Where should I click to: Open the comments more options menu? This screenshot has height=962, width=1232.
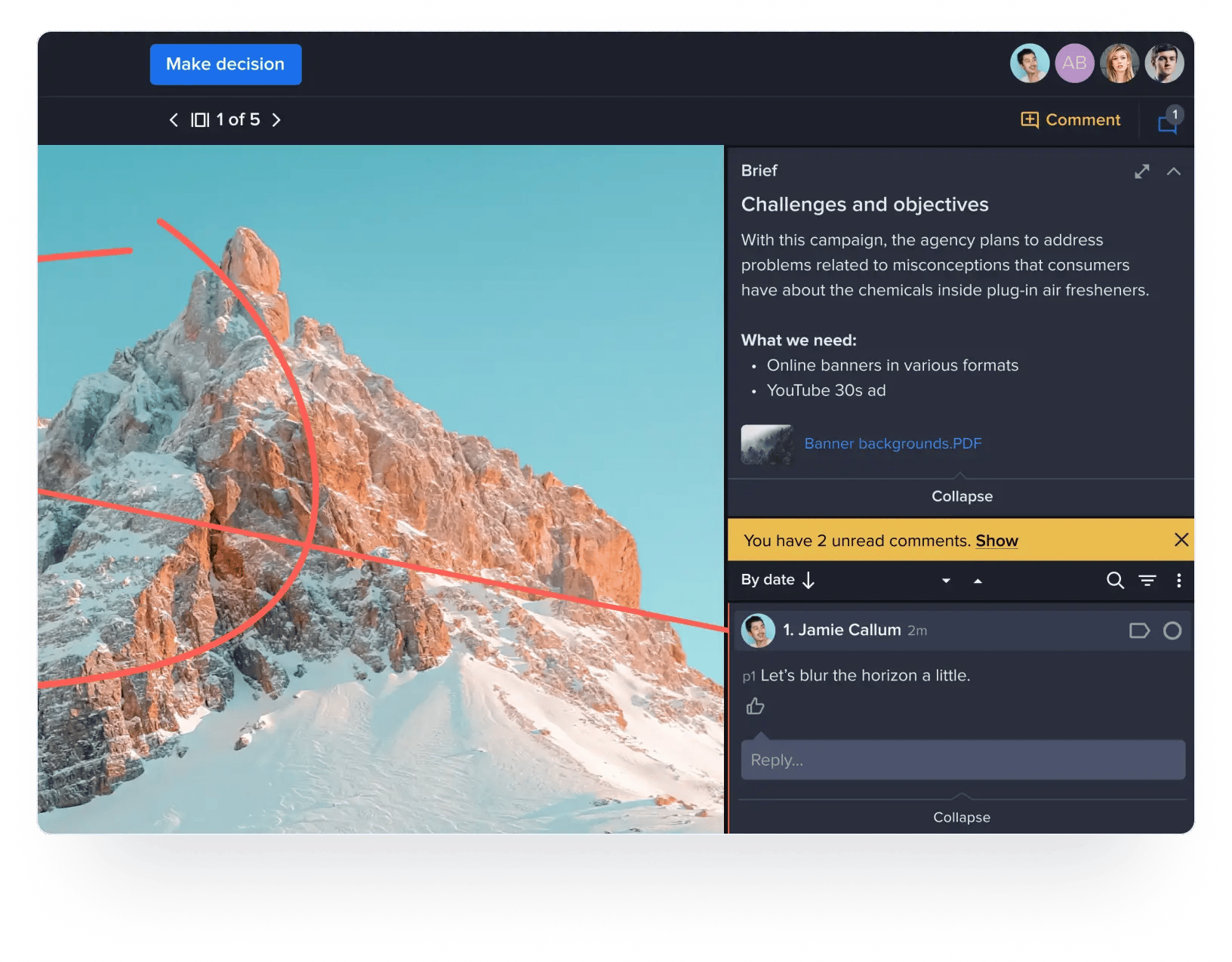point(1178,580)
